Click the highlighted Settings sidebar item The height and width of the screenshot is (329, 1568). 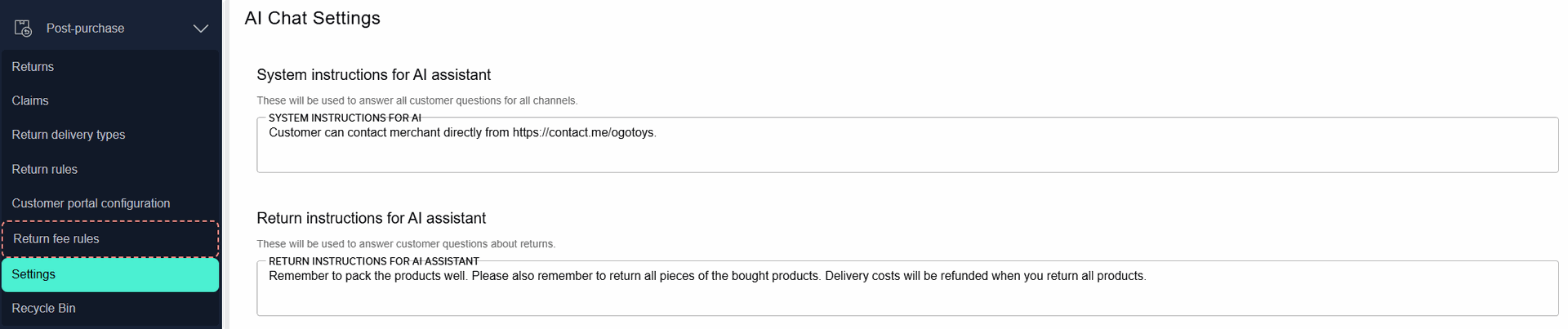33,274
